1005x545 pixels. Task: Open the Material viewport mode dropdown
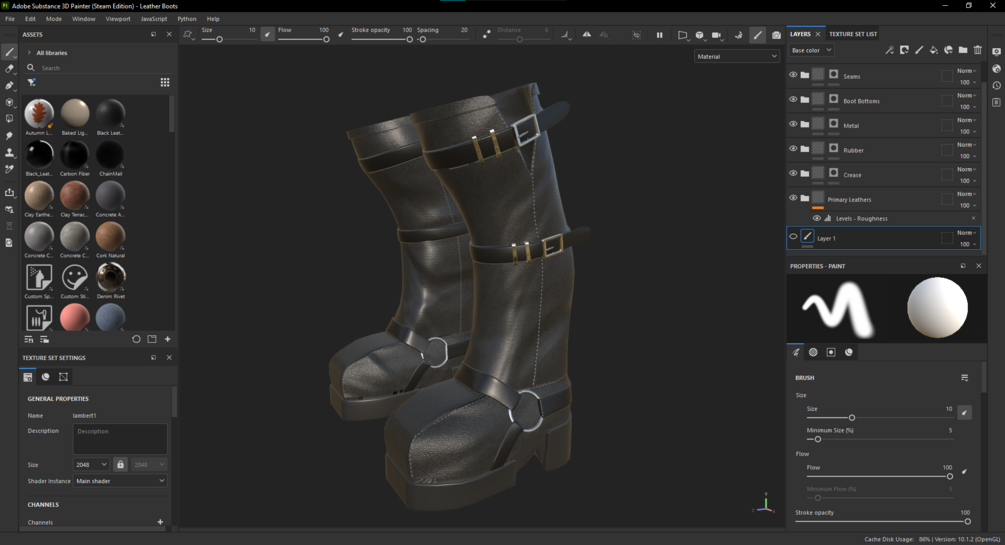[x=737, y=57]
